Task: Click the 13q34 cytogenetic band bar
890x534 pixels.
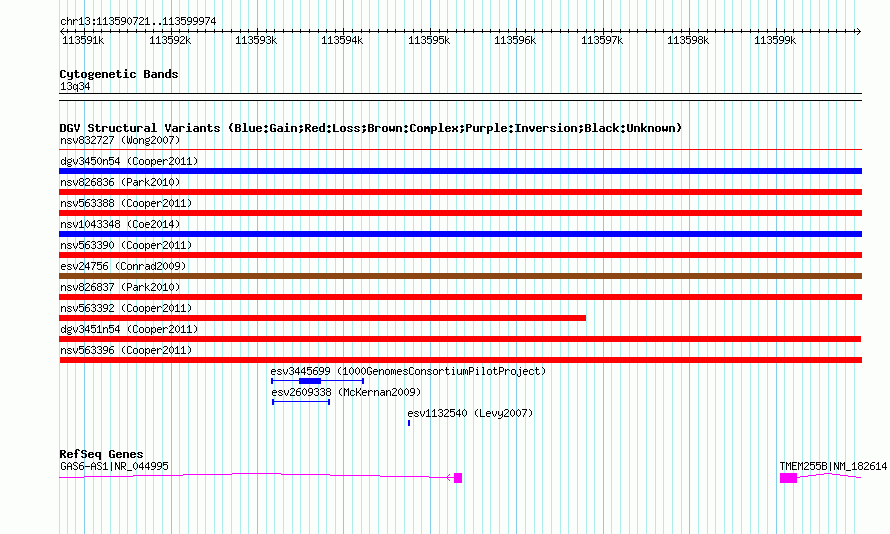Action: (460, 97)
